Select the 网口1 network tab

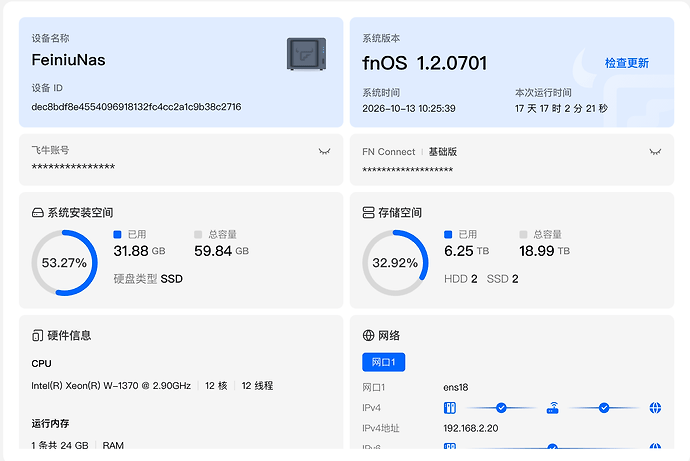point(383,362)
